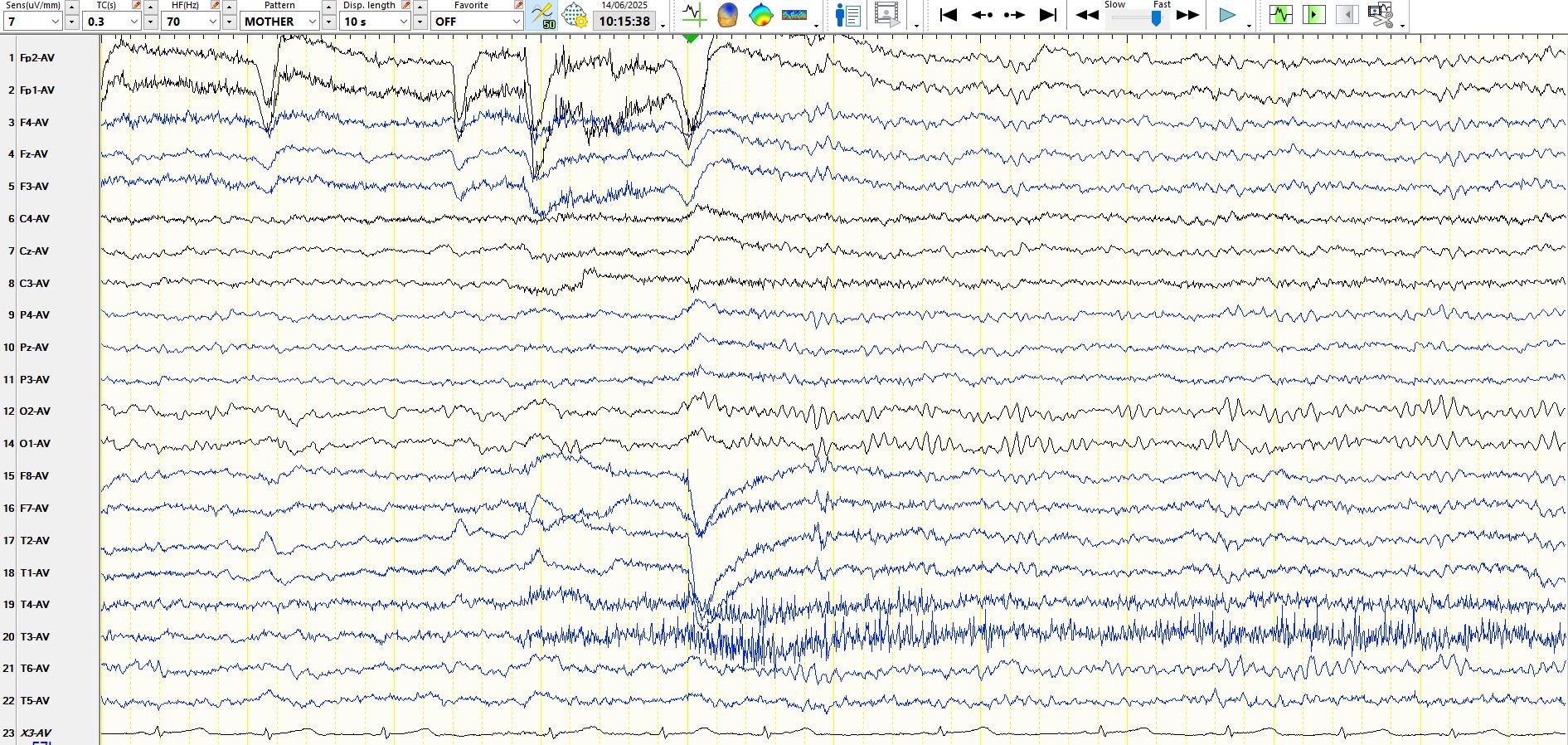Click the recording time 10:15:38 display
Screen dimensions: 1568x745
tap(624, 22)
